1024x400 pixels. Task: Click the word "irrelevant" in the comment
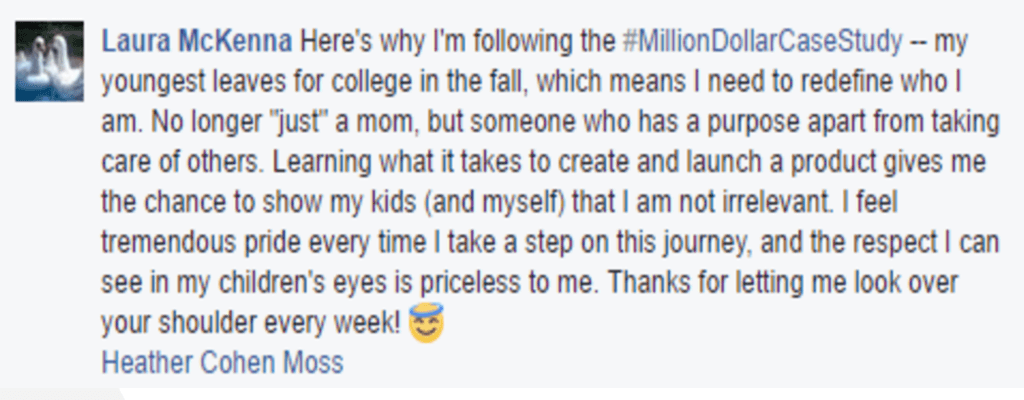coord(761,203)
